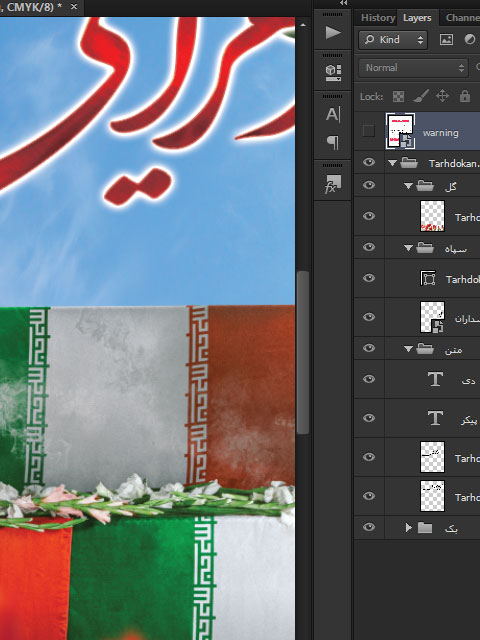Click the lock transparent pixels icon
Image resolution: width=480 pixels, height=640 pixels.
(x=398, y=96)
